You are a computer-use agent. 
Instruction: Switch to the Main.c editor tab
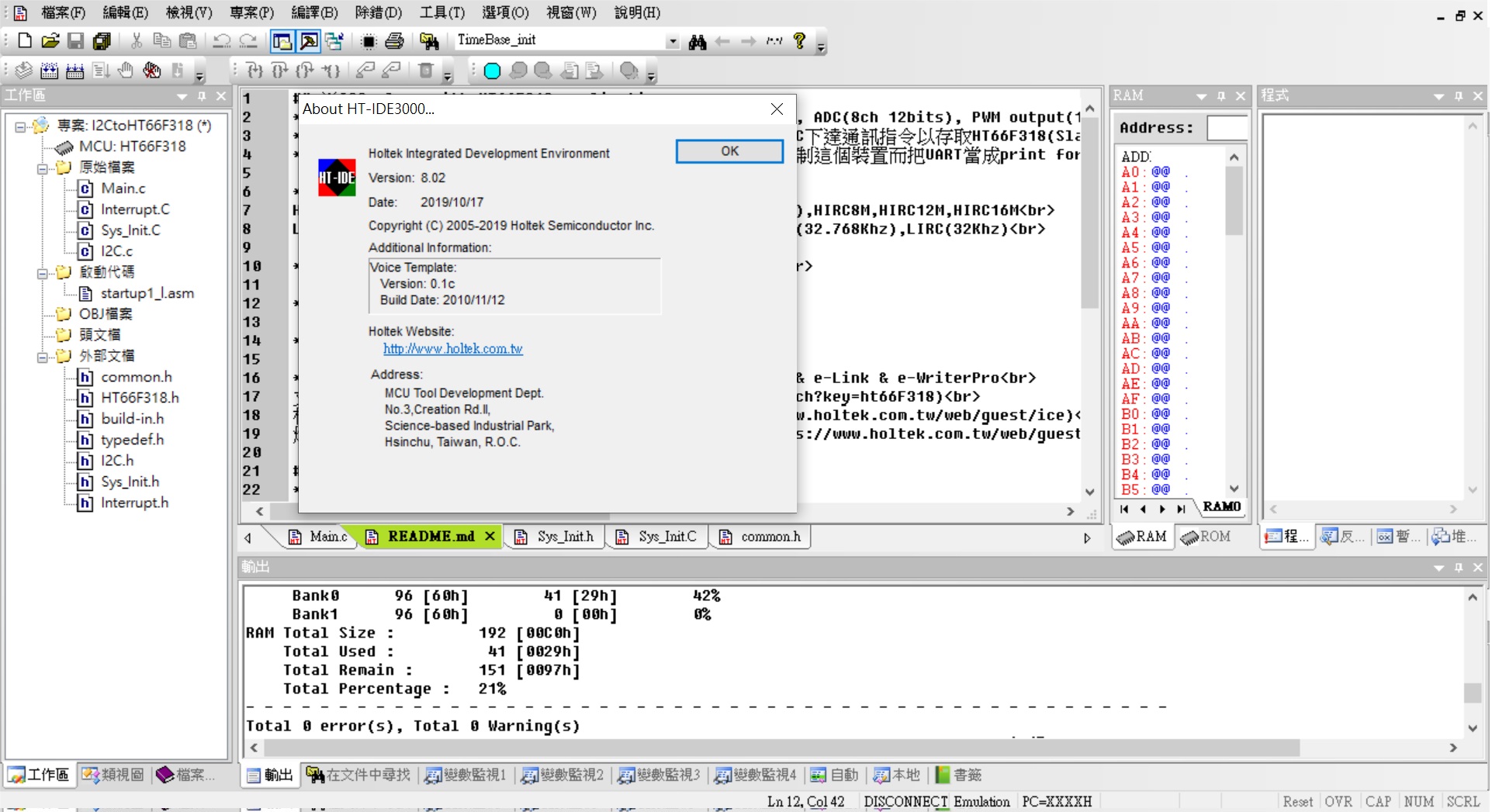click(x=318, y=537)
